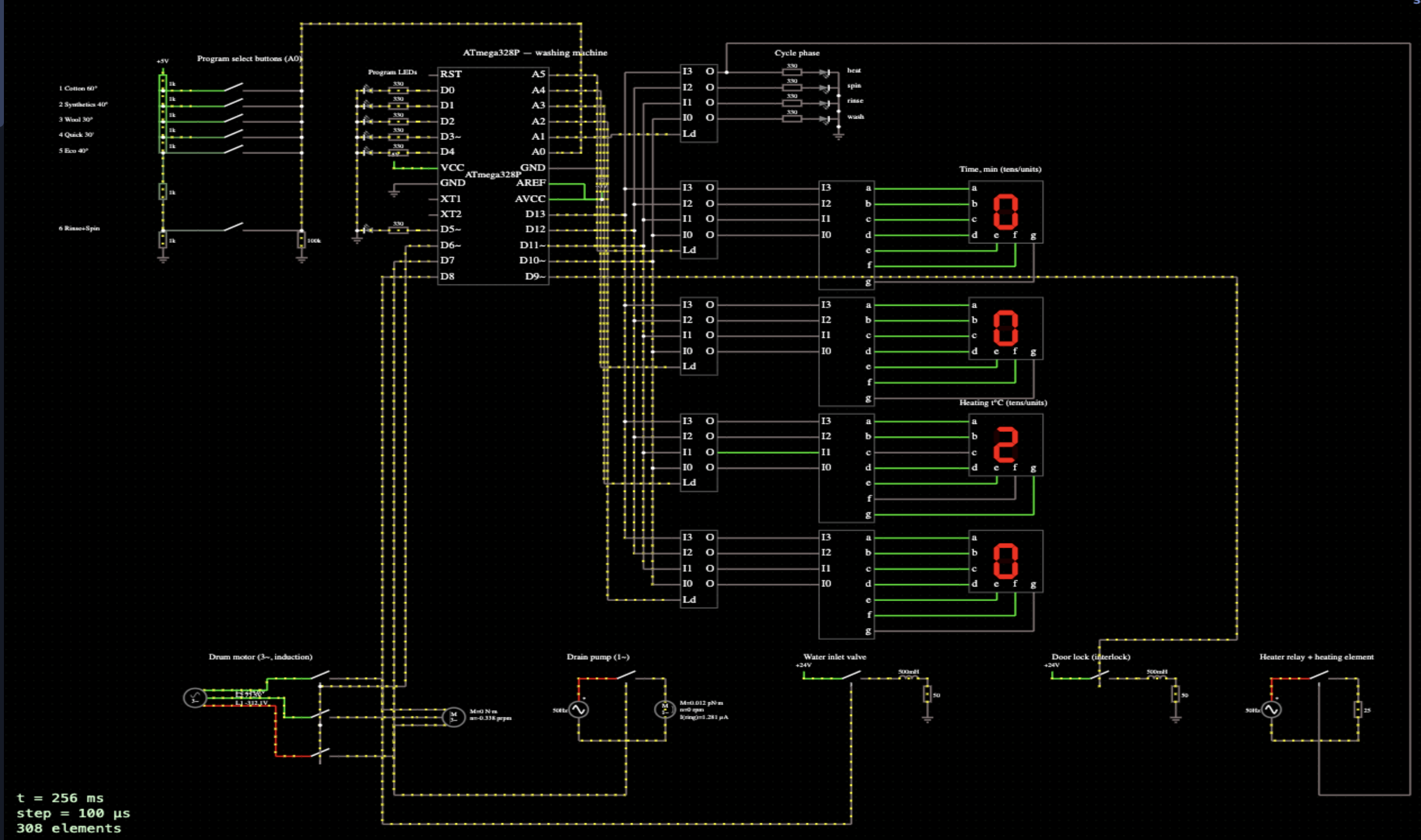This screenshot has width=1421, height=840.
Task: Select the Heater 50Hz AC source
Action: pos(1271,709)
